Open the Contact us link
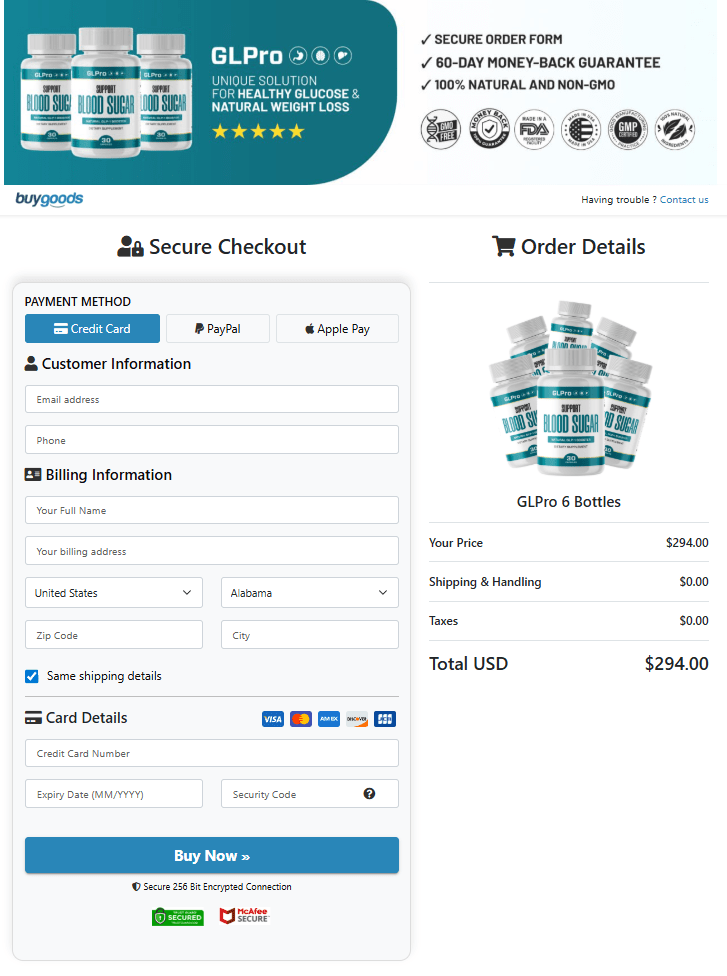The image size is (727, 976). click(684, 199)
